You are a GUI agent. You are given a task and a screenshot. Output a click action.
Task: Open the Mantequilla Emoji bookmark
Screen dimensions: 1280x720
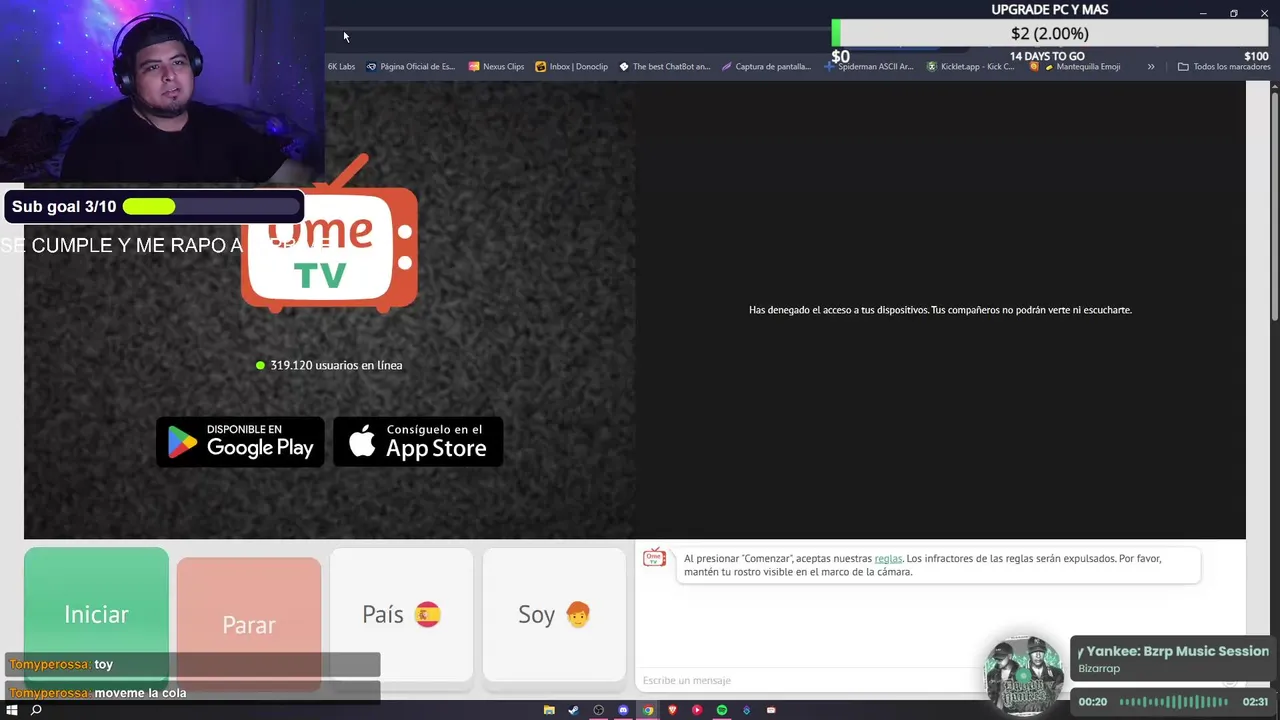tap(1075, 66)
